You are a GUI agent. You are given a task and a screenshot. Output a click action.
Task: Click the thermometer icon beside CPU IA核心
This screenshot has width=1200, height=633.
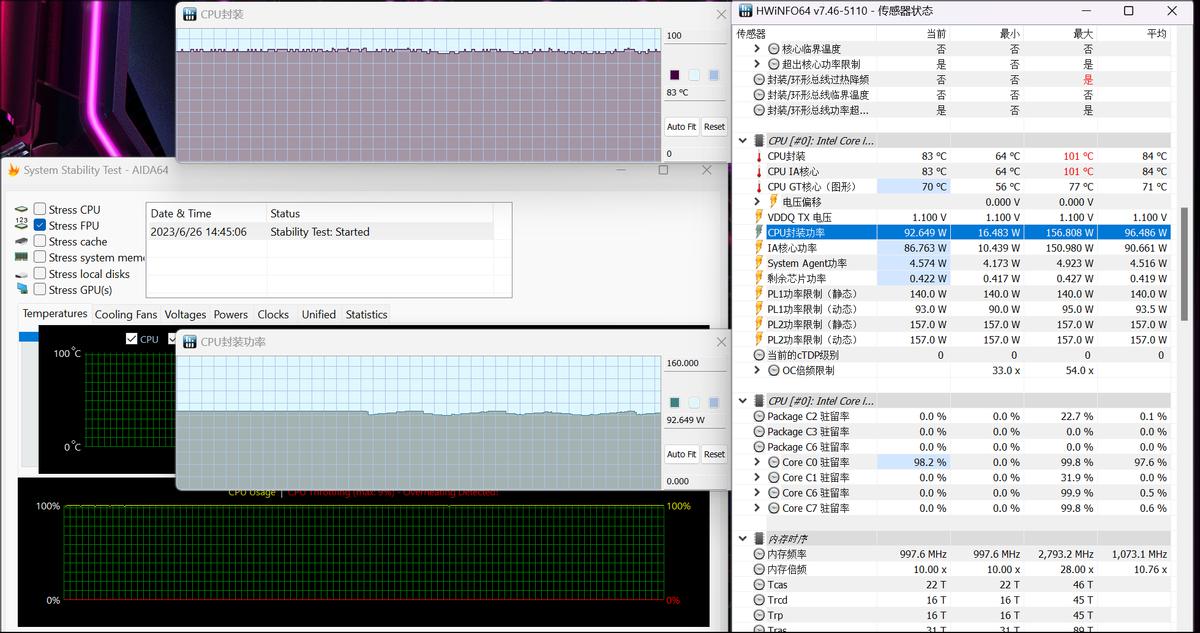[759, 172]
